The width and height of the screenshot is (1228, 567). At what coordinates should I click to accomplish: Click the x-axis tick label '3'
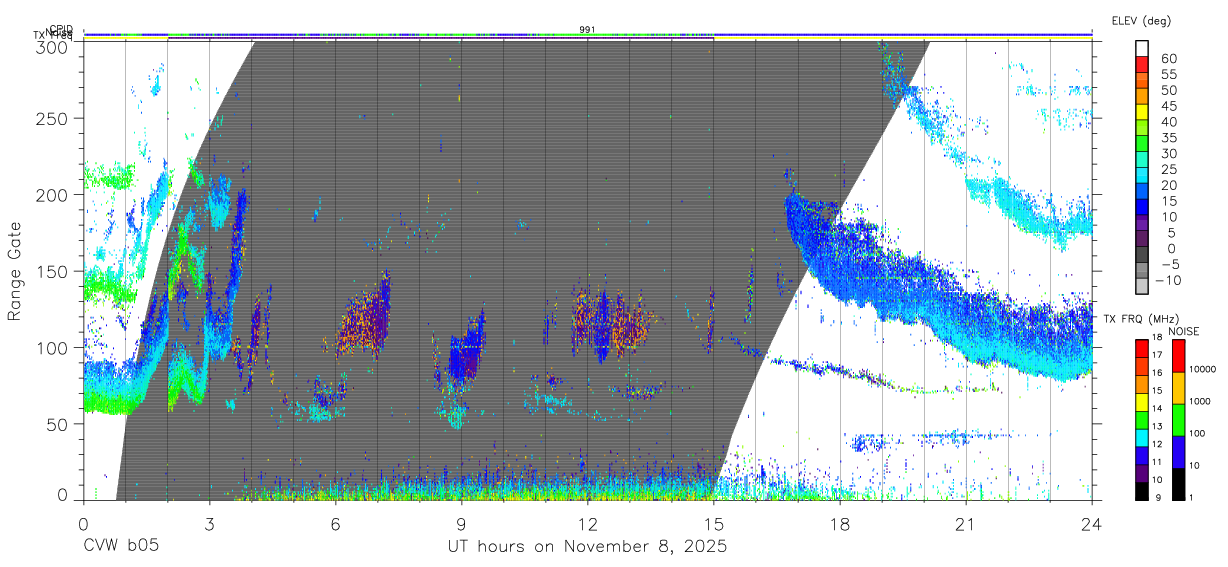tap(209, 523)
